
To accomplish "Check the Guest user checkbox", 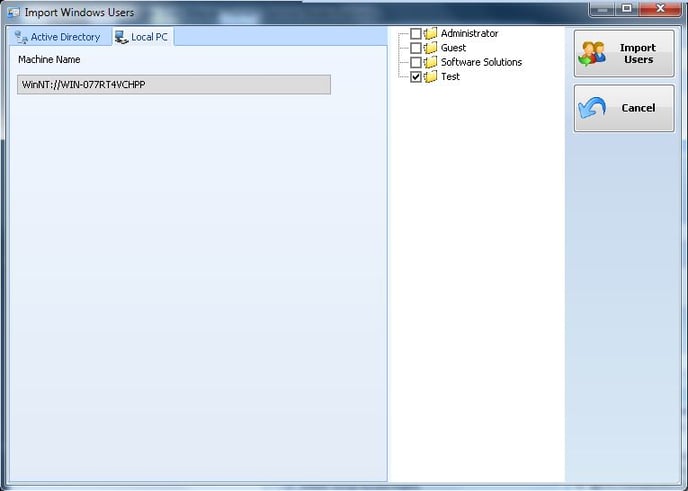I will (x=416, y=48).
